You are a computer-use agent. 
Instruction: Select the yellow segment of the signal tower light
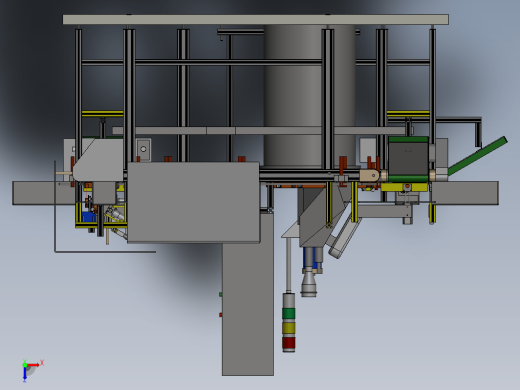[x=289, y=328]
